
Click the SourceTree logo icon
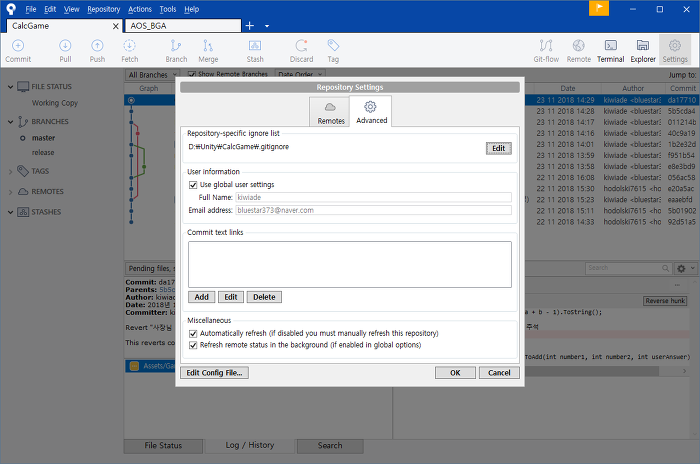tap(11, 9)
